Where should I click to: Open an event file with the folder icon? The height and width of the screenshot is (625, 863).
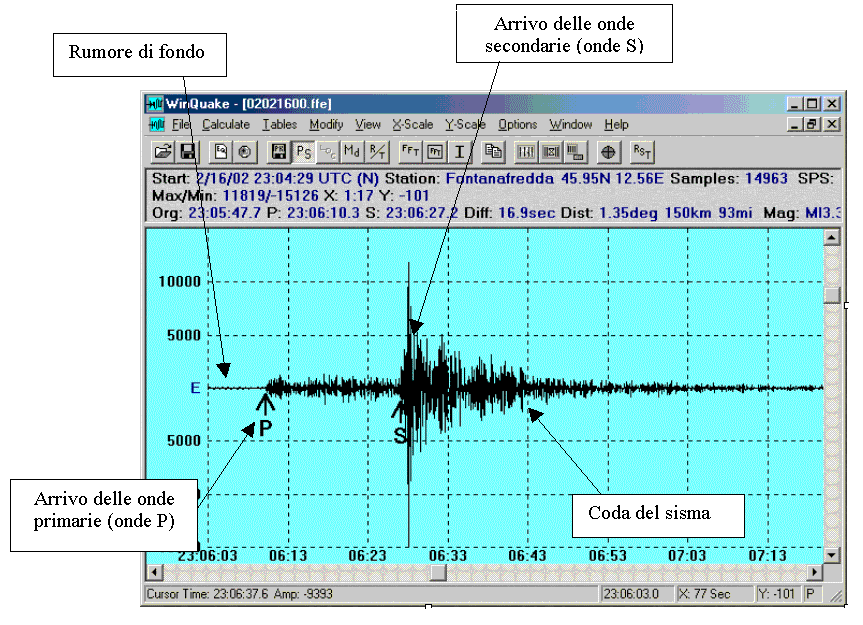[x=162, y=151]
